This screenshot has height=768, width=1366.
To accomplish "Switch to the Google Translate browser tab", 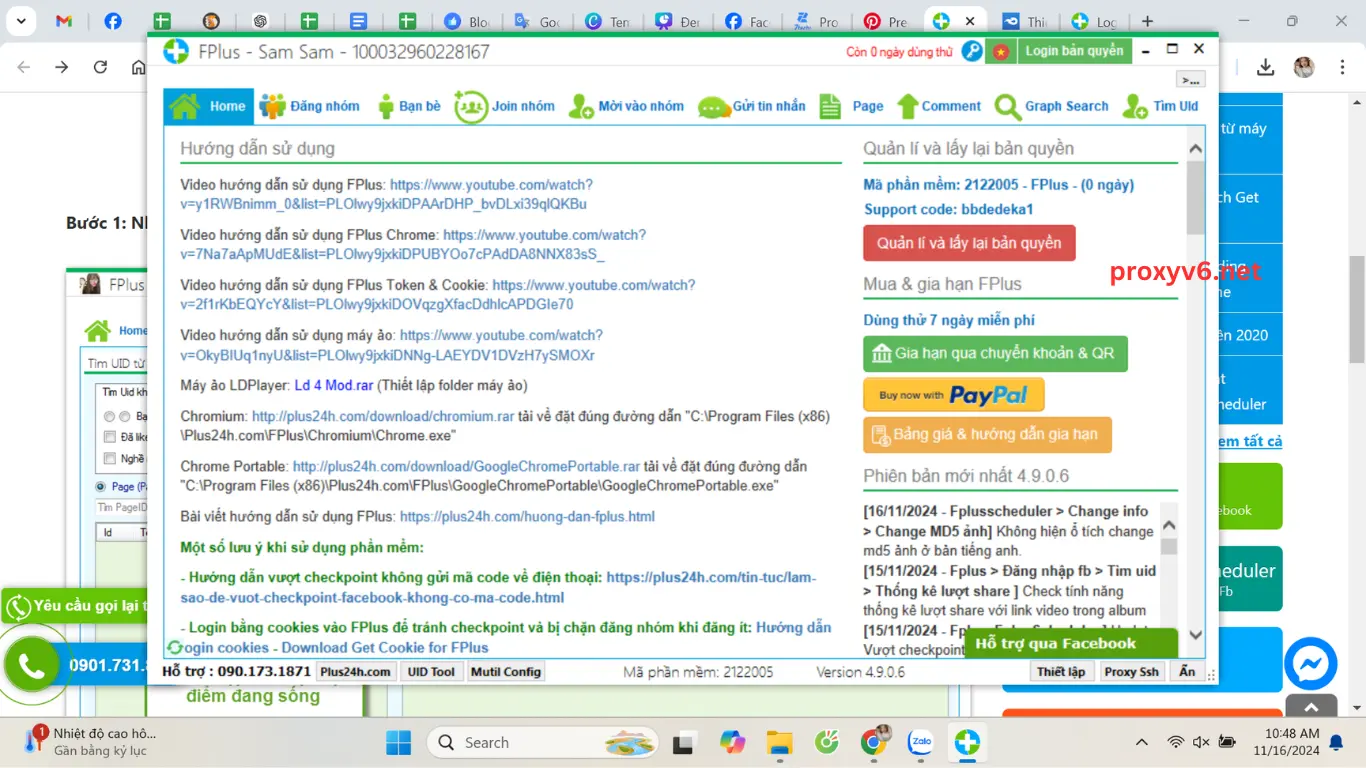I will click(x=537, y=21).
